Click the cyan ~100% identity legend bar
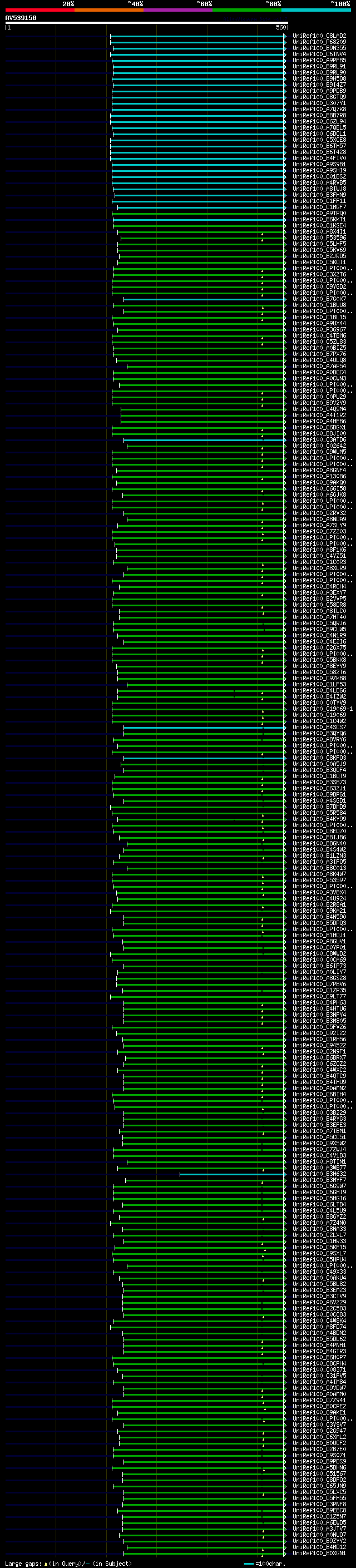The height and width of the screenshot is (1568, 356). point(316,10)
